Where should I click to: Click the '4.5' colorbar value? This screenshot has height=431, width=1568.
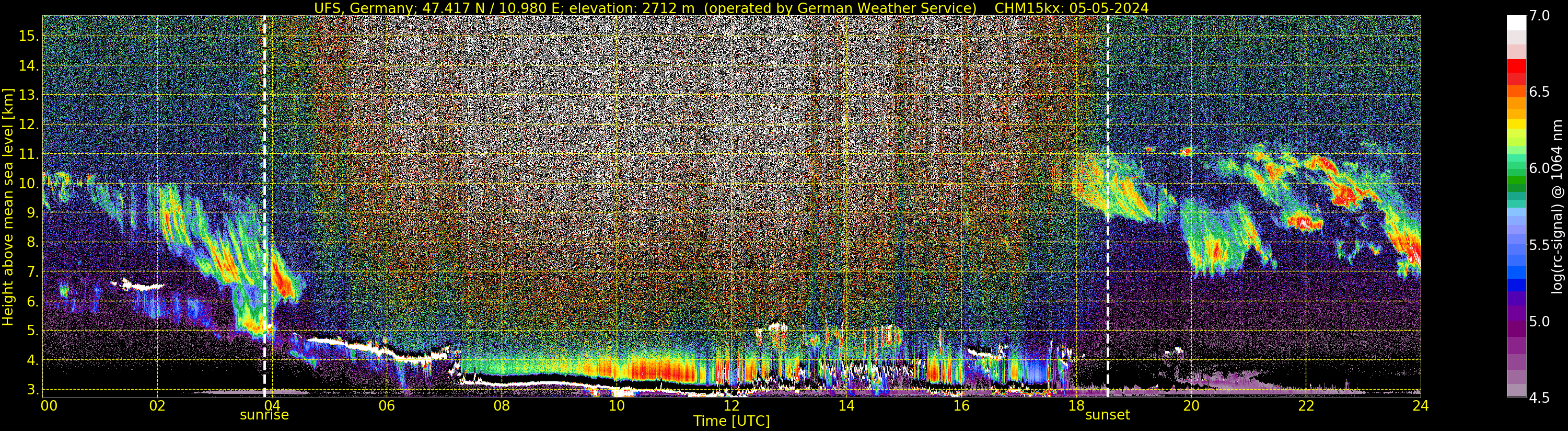pyautogui.click(x=1539, y=398)
